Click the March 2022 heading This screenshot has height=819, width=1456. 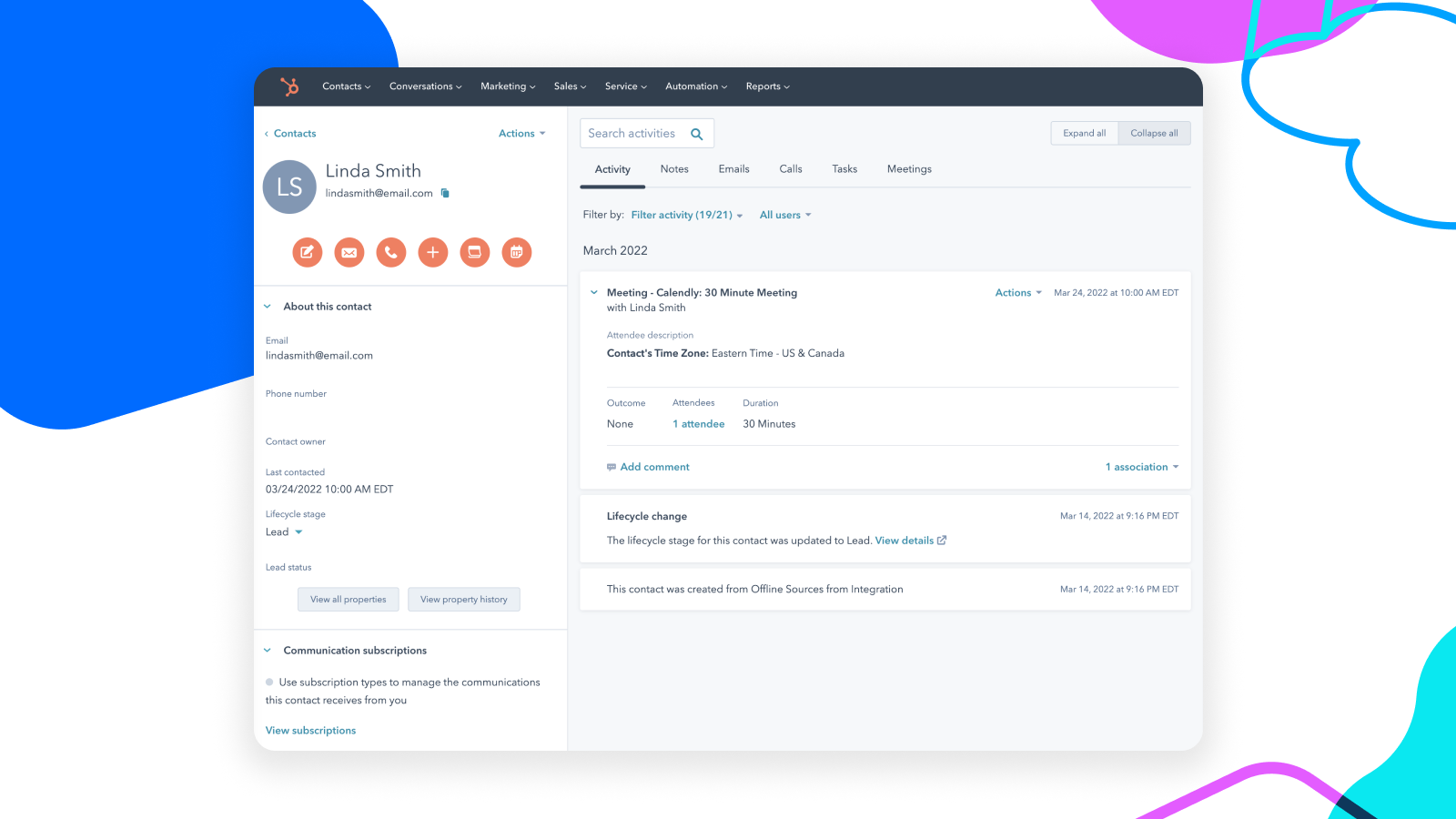615,251
